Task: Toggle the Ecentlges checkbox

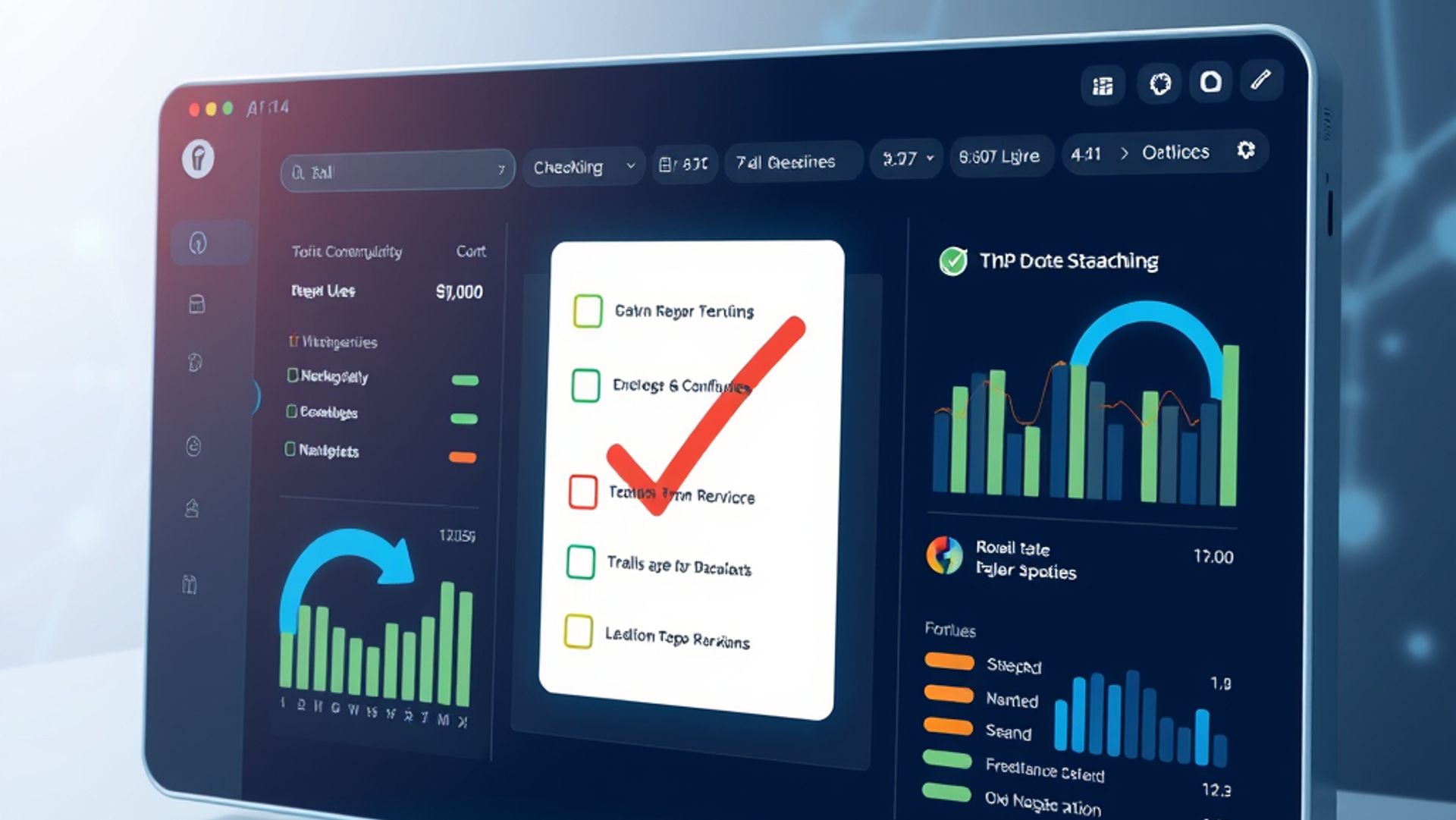Action: click(x=291, y=411)
